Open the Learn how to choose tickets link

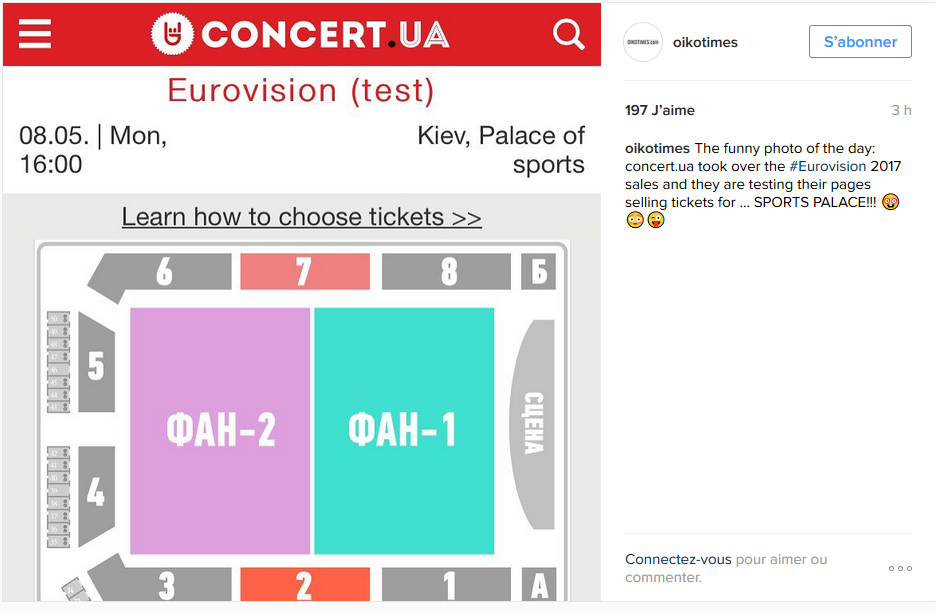(301, 217)
